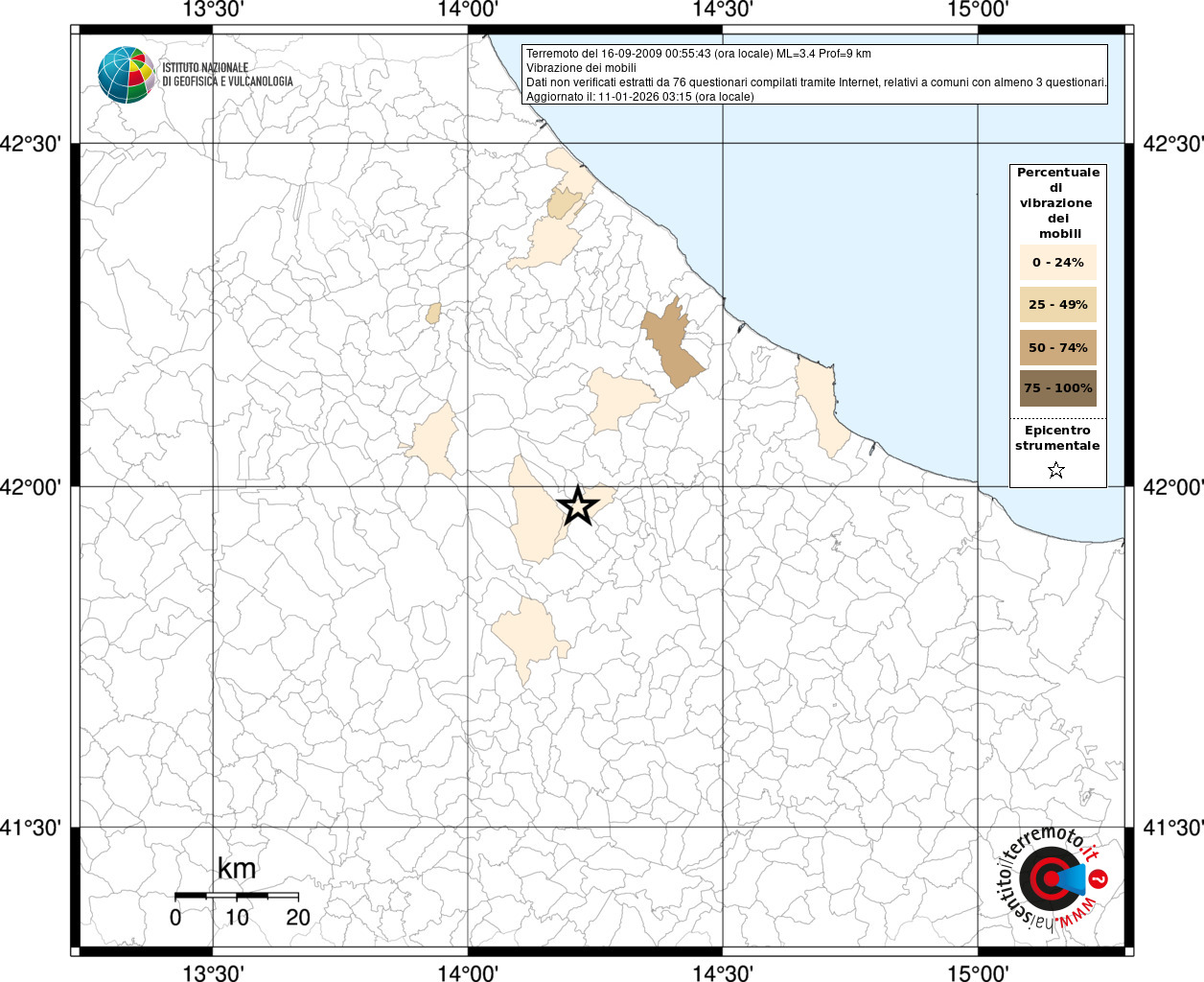Image resolution: width=1204 pixels, height=982 pixels.
Task: Click the scale bar '10' label
Action: pos(237,918)
